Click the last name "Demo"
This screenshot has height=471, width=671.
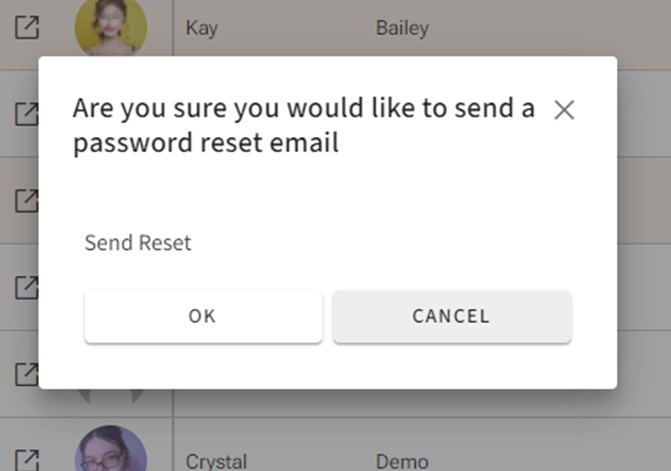(x=401, y=461)
